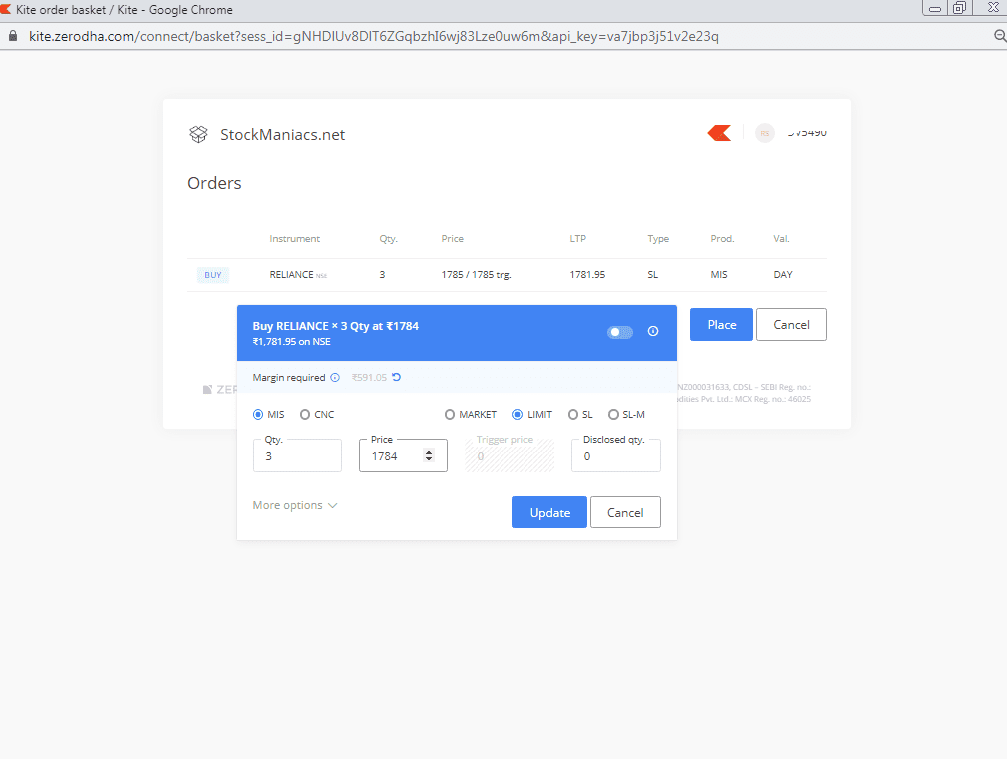Minimize the Chrome window
This screenshot has height=759, width=1007.
pyautogui.click(x=935, y=8)
